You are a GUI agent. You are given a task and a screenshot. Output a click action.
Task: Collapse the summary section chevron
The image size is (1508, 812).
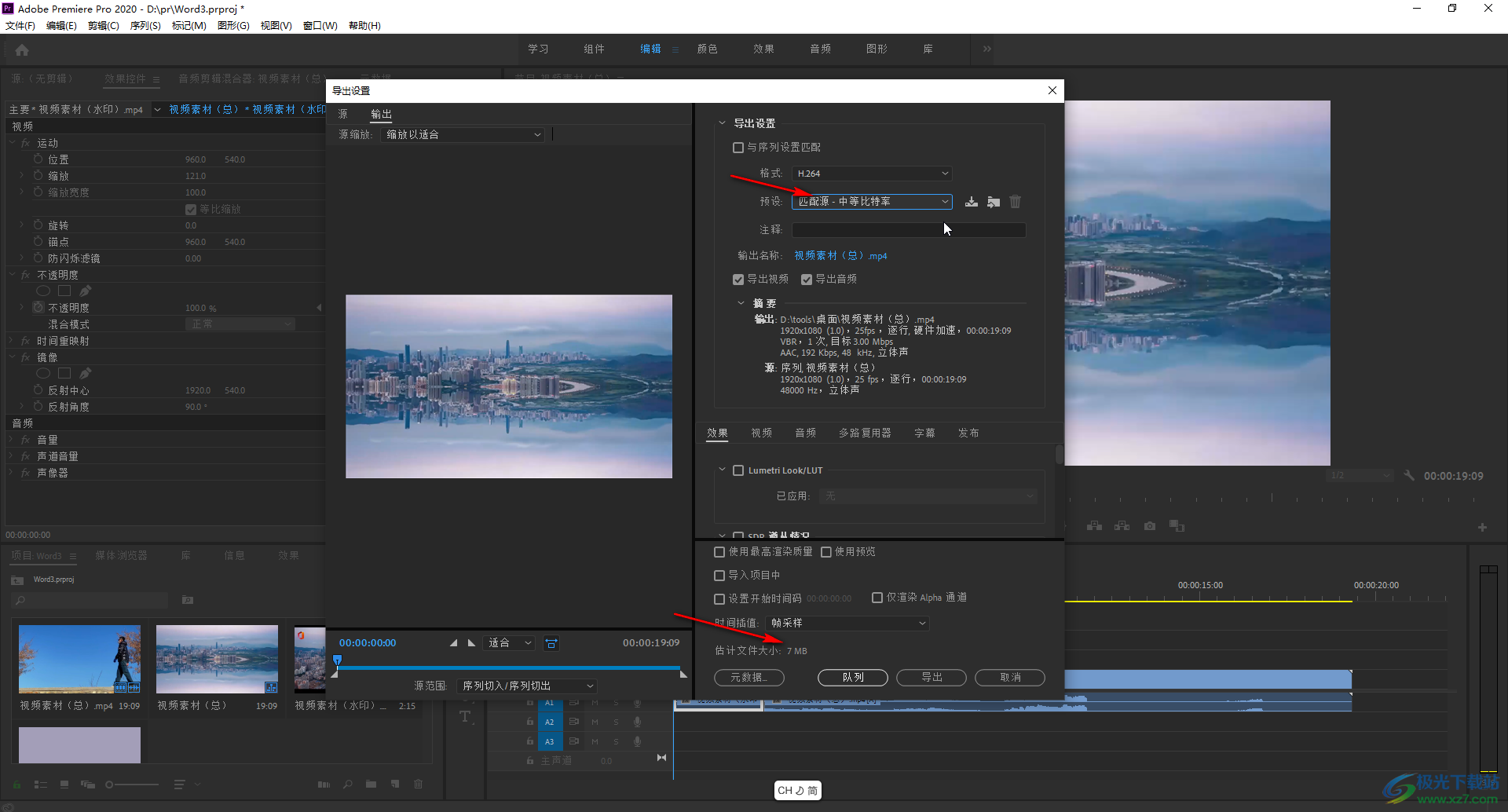pyautogui.click(x=741, y=303)
